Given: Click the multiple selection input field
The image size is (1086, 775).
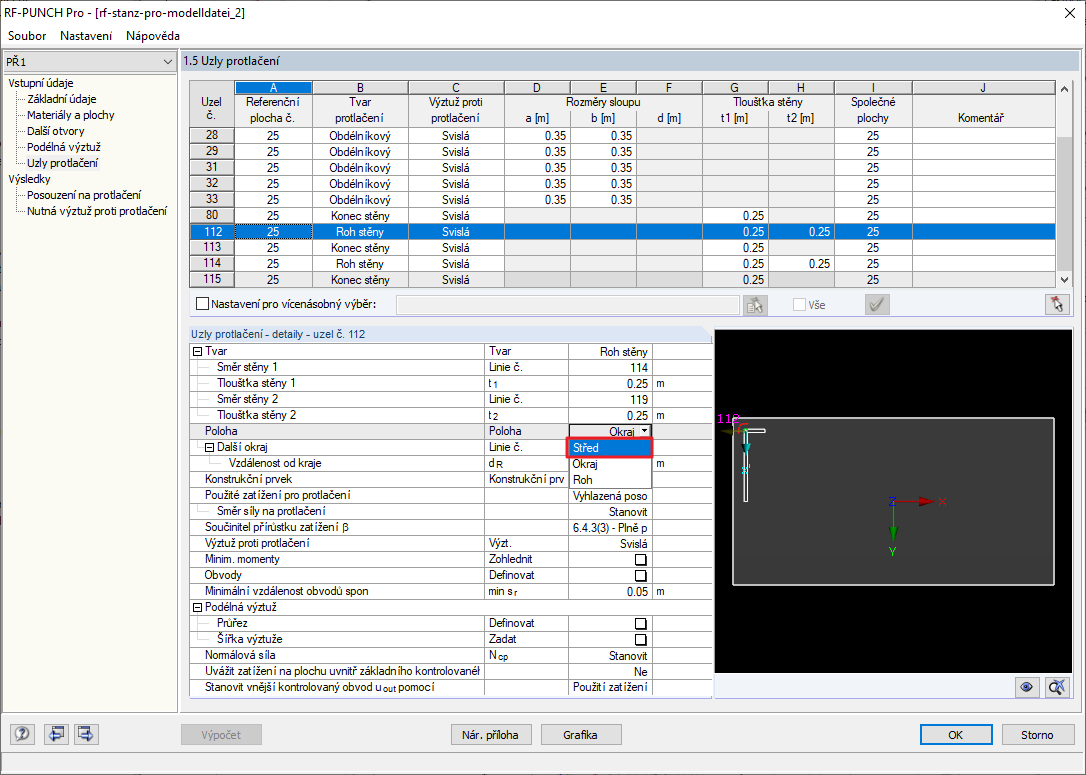Looking at the screenshot, I should pyautogui.click(x=568, y=305).
